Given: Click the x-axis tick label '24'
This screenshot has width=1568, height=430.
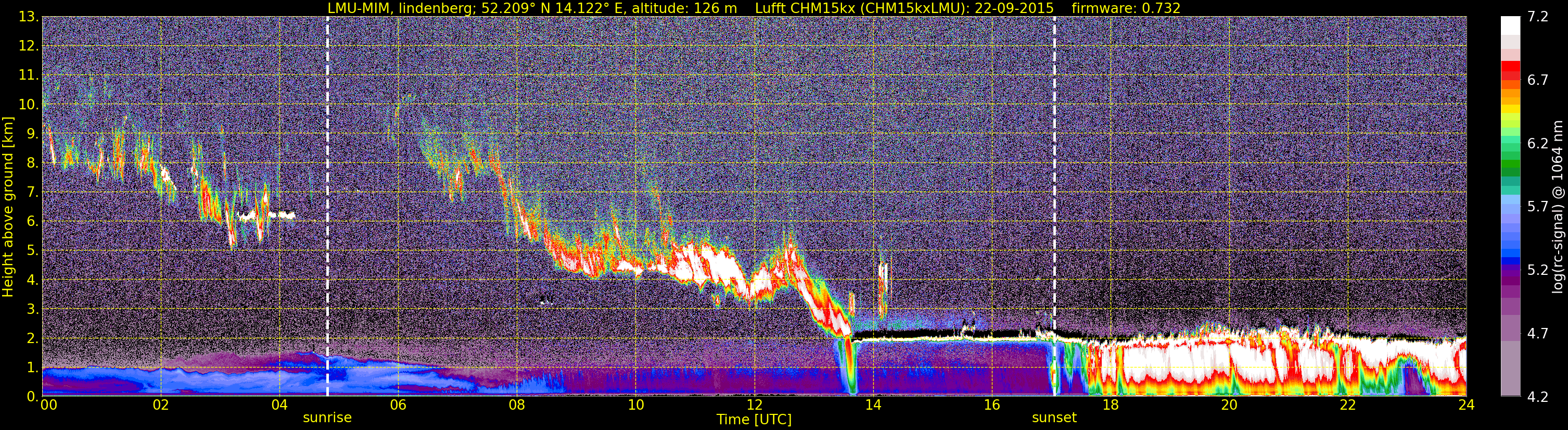Looking at the screenshot, I should coord(1467,405).
